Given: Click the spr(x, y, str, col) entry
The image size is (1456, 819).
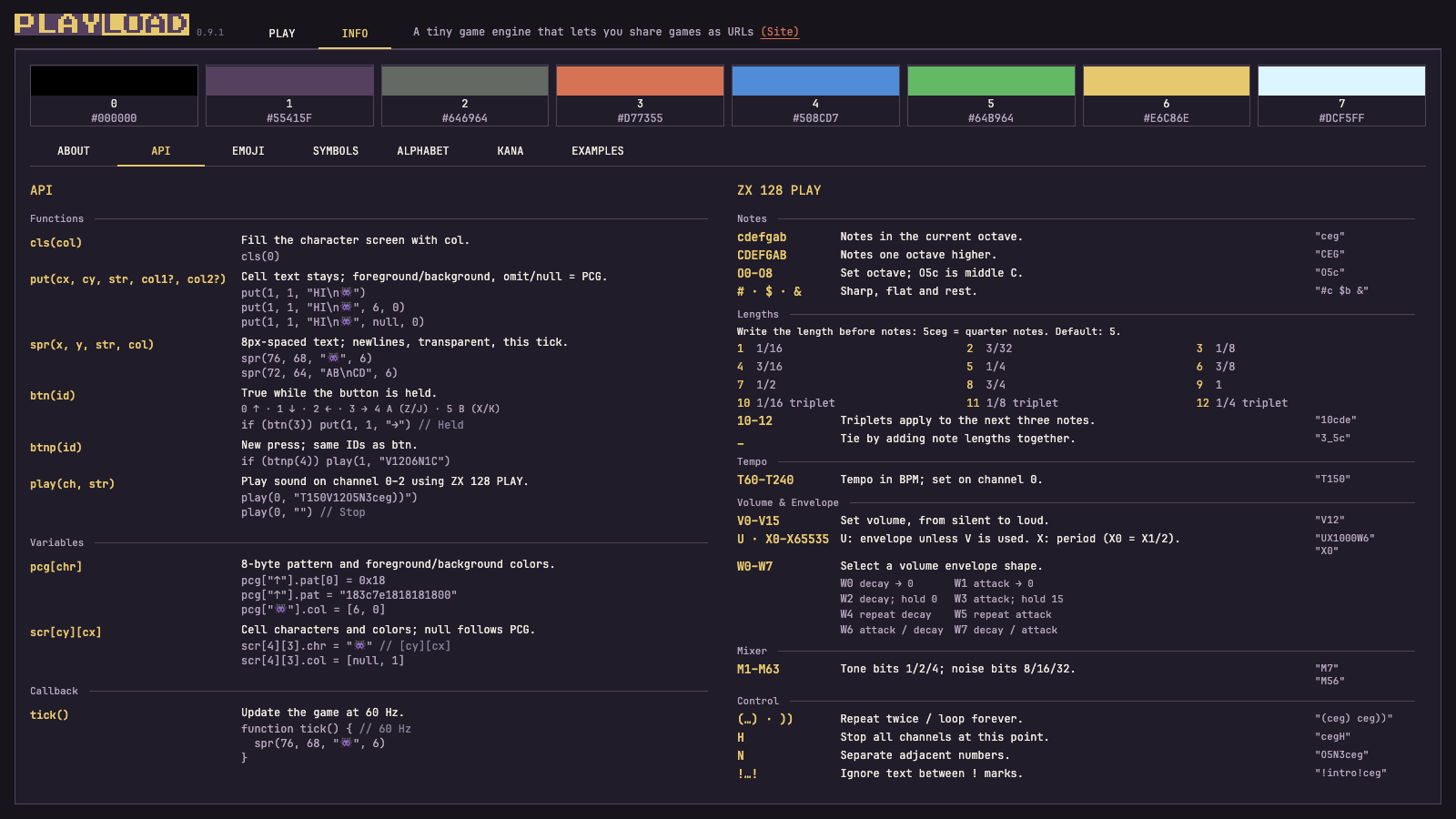Looking at the screenshot, I should (92, 345).
